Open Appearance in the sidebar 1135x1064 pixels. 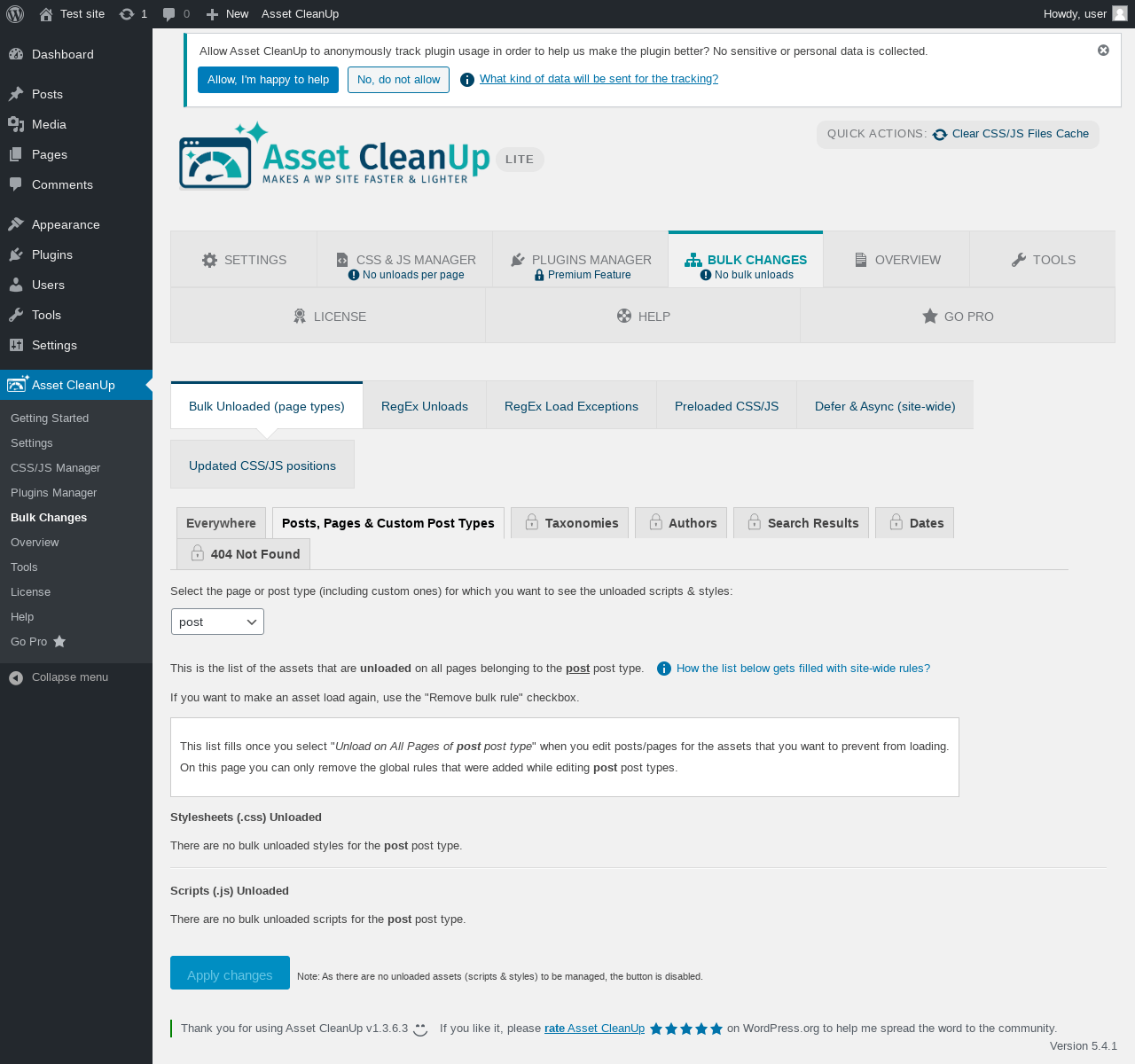76,224
